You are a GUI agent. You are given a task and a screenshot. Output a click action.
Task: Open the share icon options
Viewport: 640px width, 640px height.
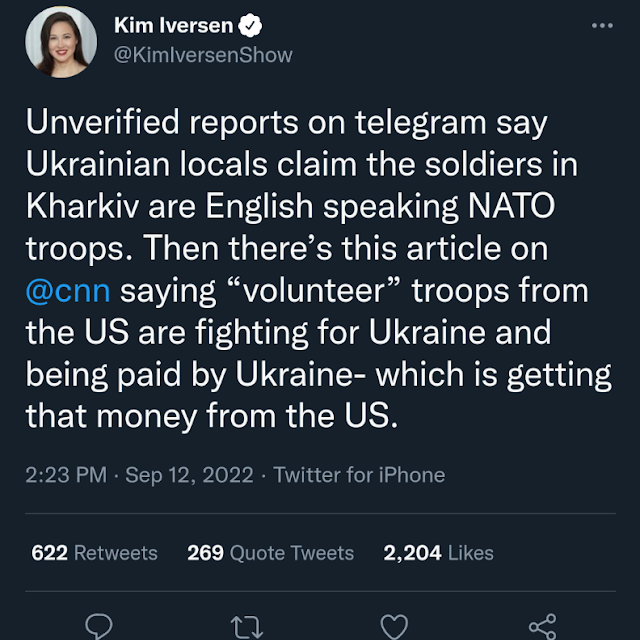(x=542, y=625)
